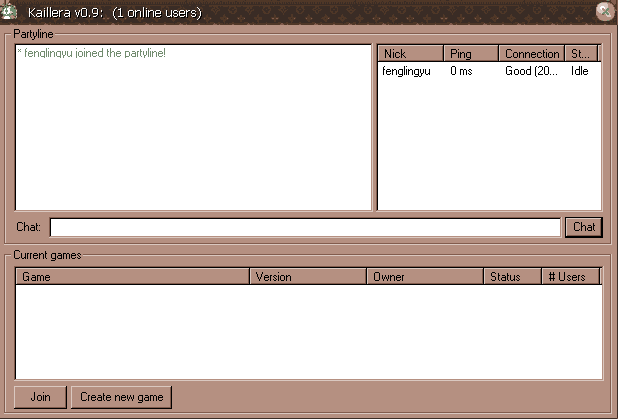Click the Kaillera app icon in title bar
This screenshot has width=618, height=419.
coord(9,11)
